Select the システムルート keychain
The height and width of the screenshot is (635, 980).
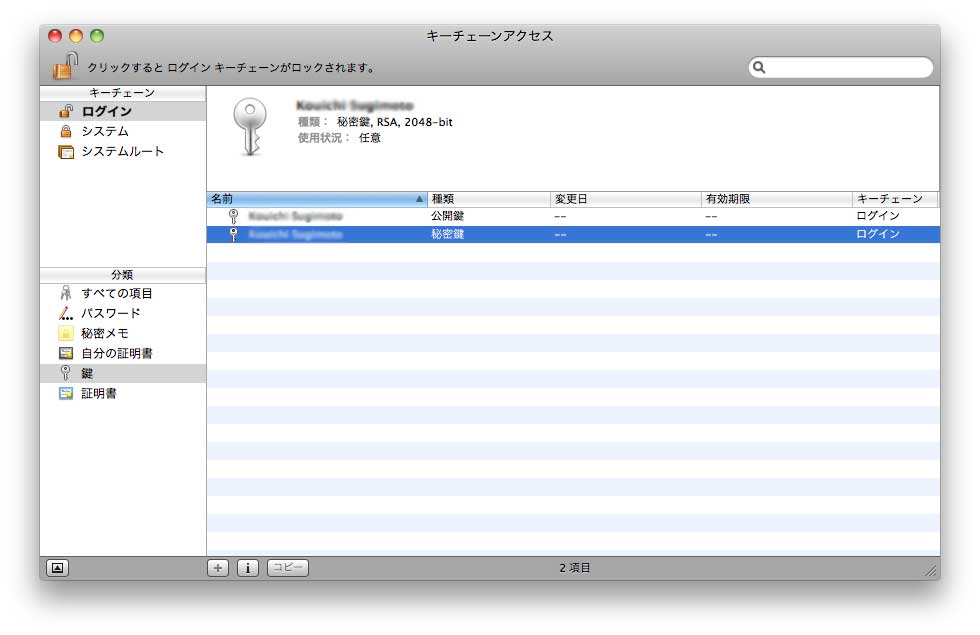click(x=122, y=151)
